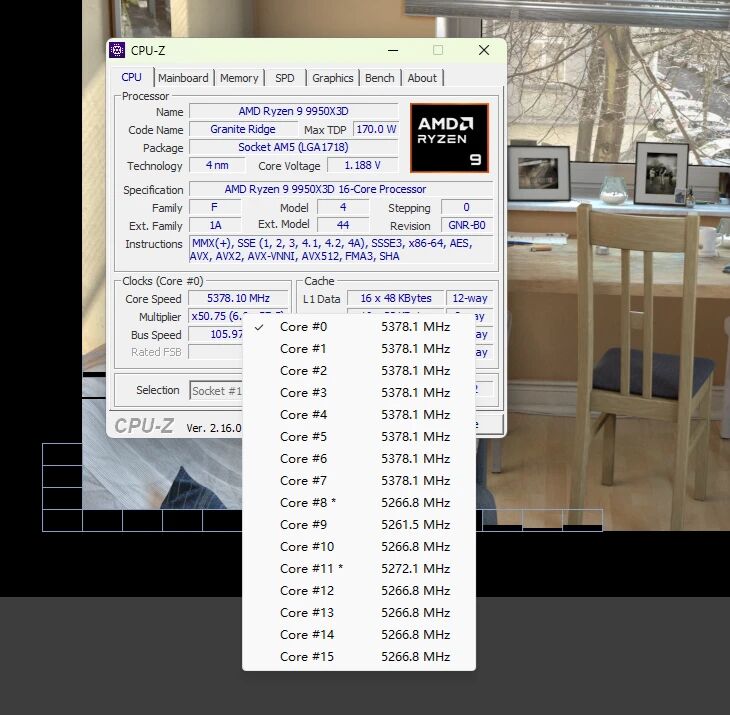The width and height of the screenshot is (730, 715).
Task: Click the Core Voltage 1.188 V value
Action: pyautogui.click(x=363, y=165)
